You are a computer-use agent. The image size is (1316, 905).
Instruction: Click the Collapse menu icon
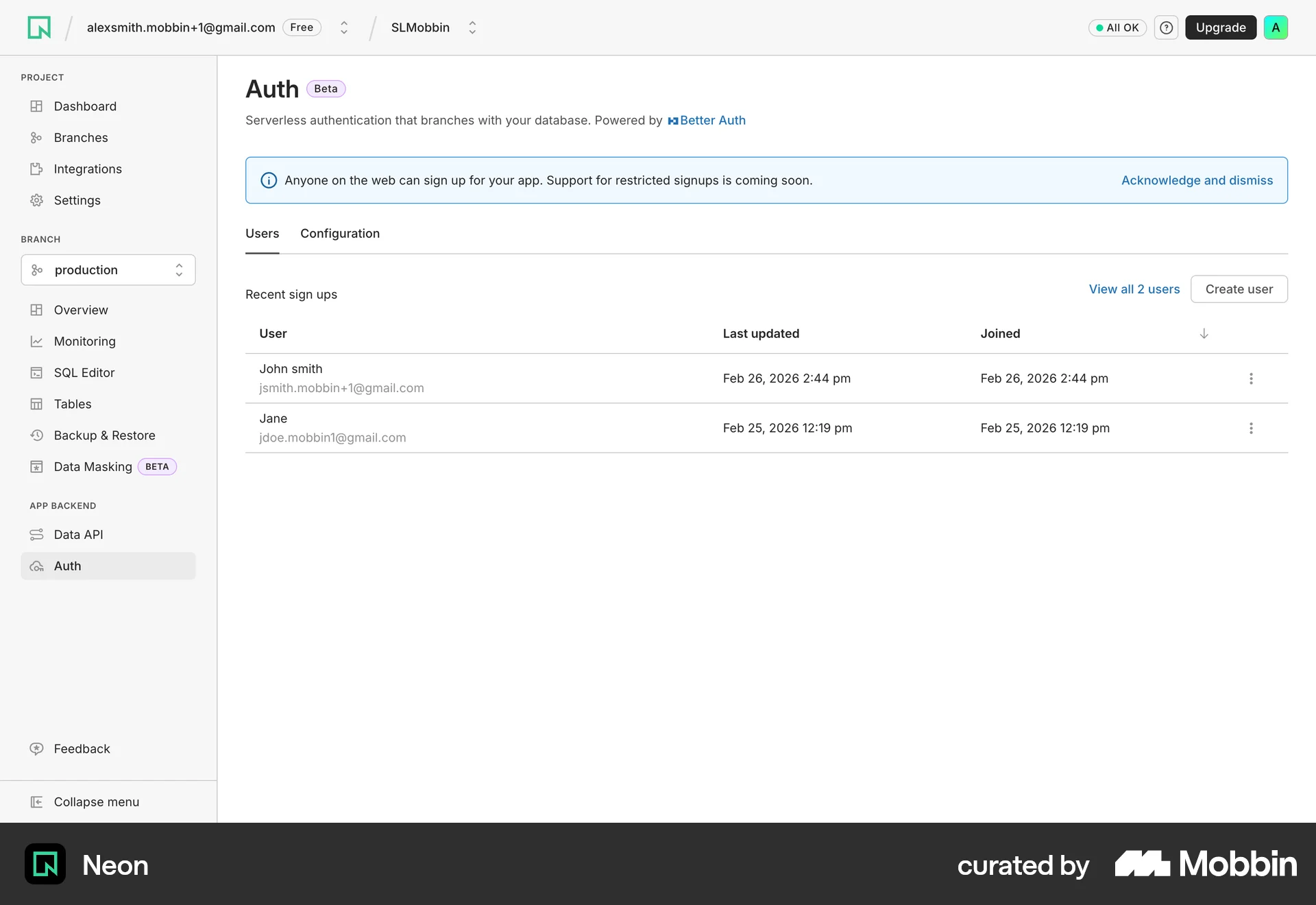[36, 802]
